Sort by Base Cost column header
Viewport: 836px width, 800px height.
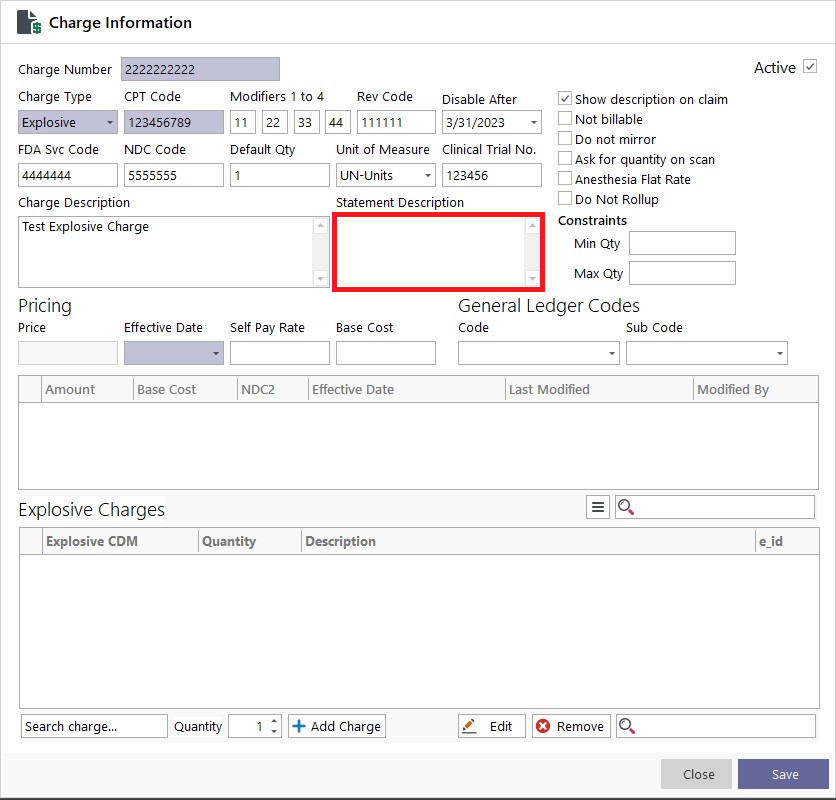pyautogui.click(x=185, y=389)
